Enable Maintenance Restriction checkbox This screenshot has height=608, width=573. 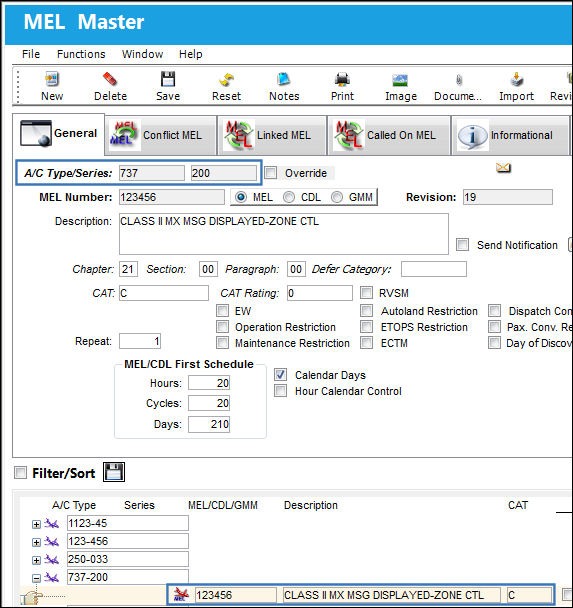coord(223,342)
